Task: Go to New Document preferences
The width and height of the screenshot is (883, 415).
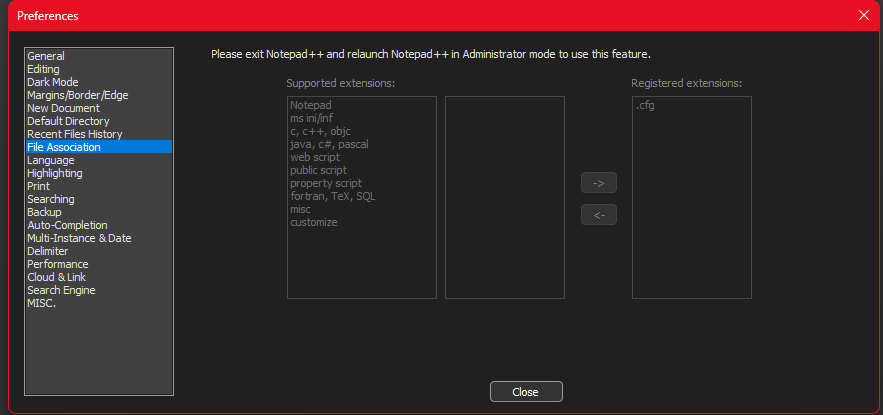Action: click(x=99, y=108)
